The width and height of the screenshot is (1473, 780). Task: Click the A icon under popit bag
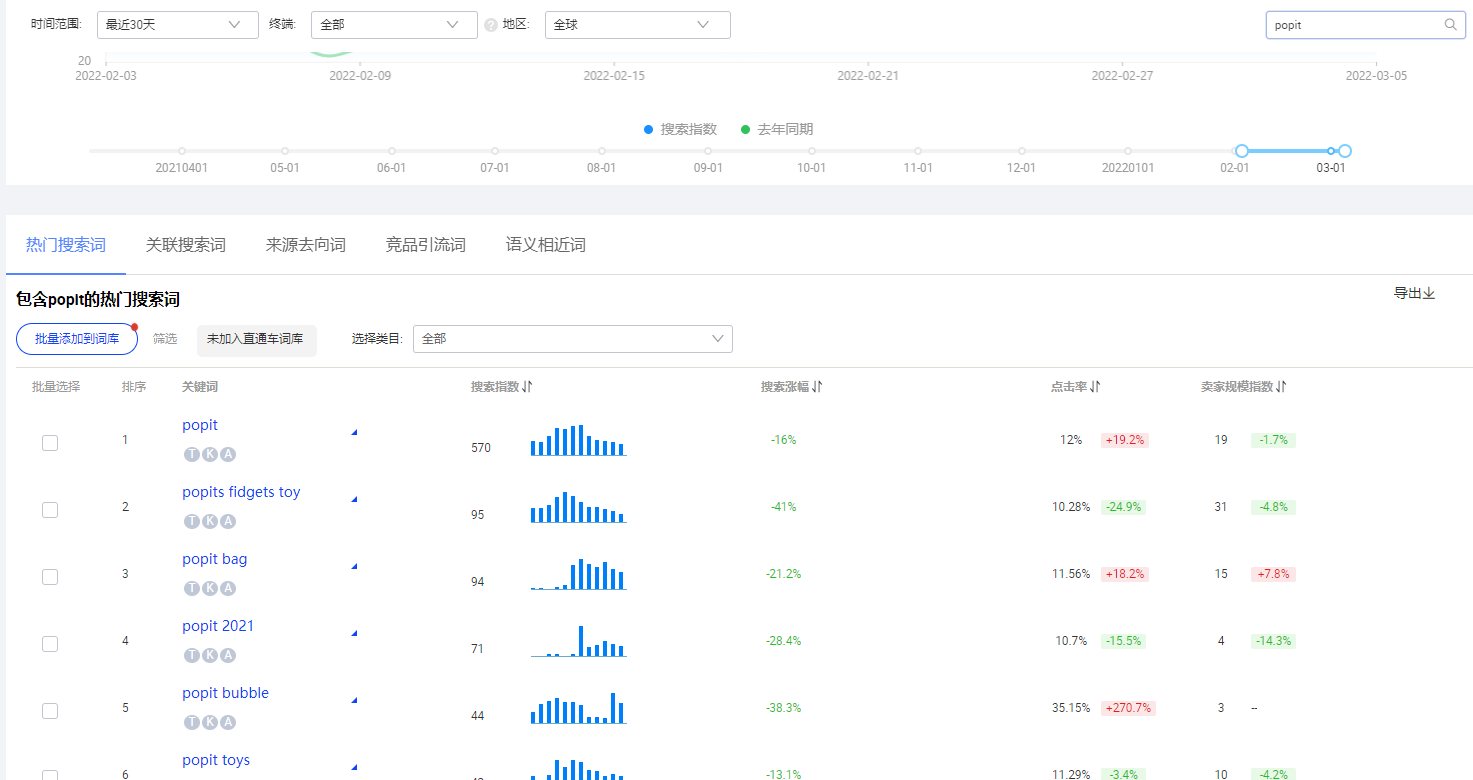226,588
